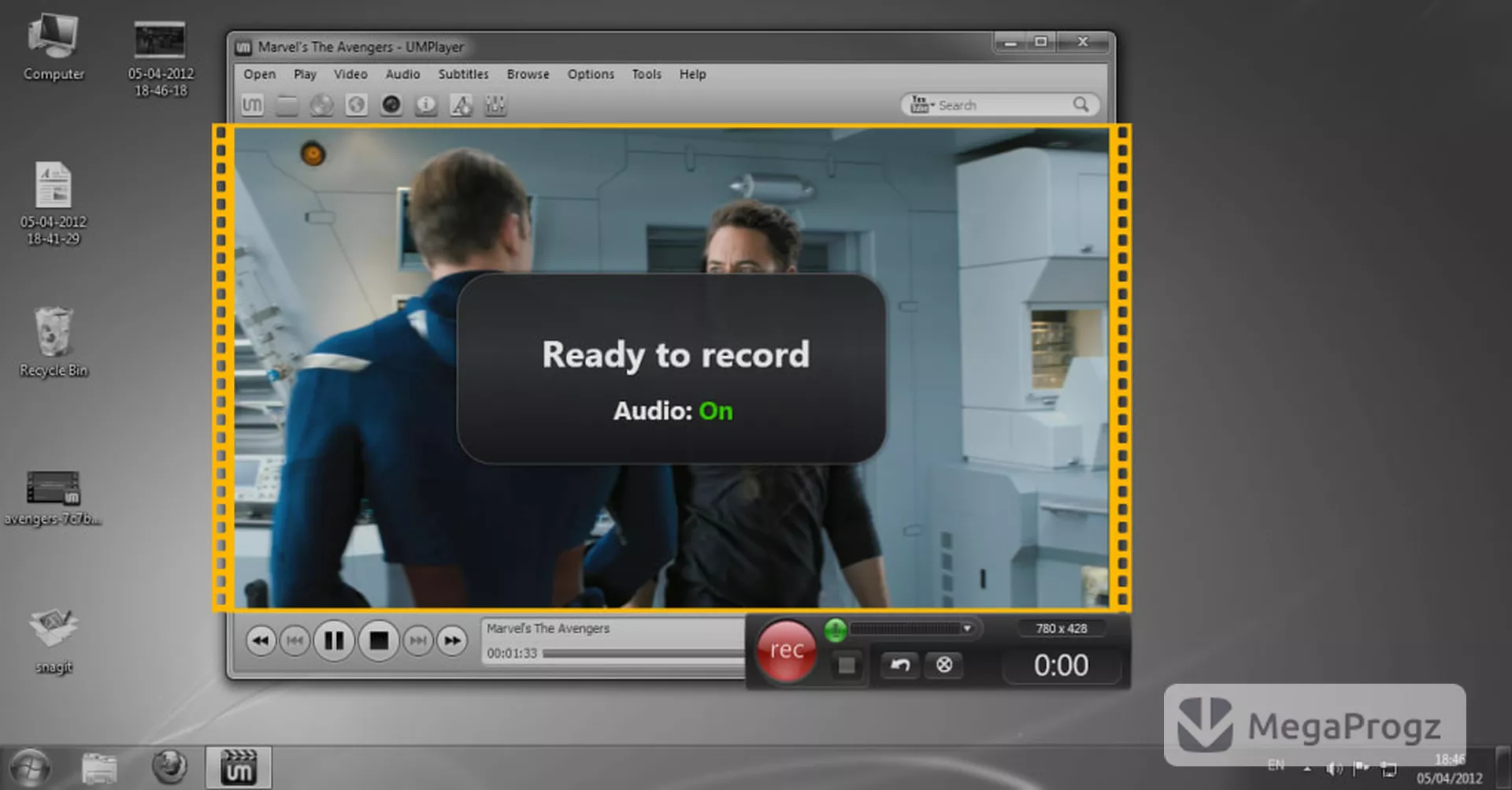This screenshot has height=790, width=1512.
Task: Click the UM logo toolbar icon
Action: (252, 105)
